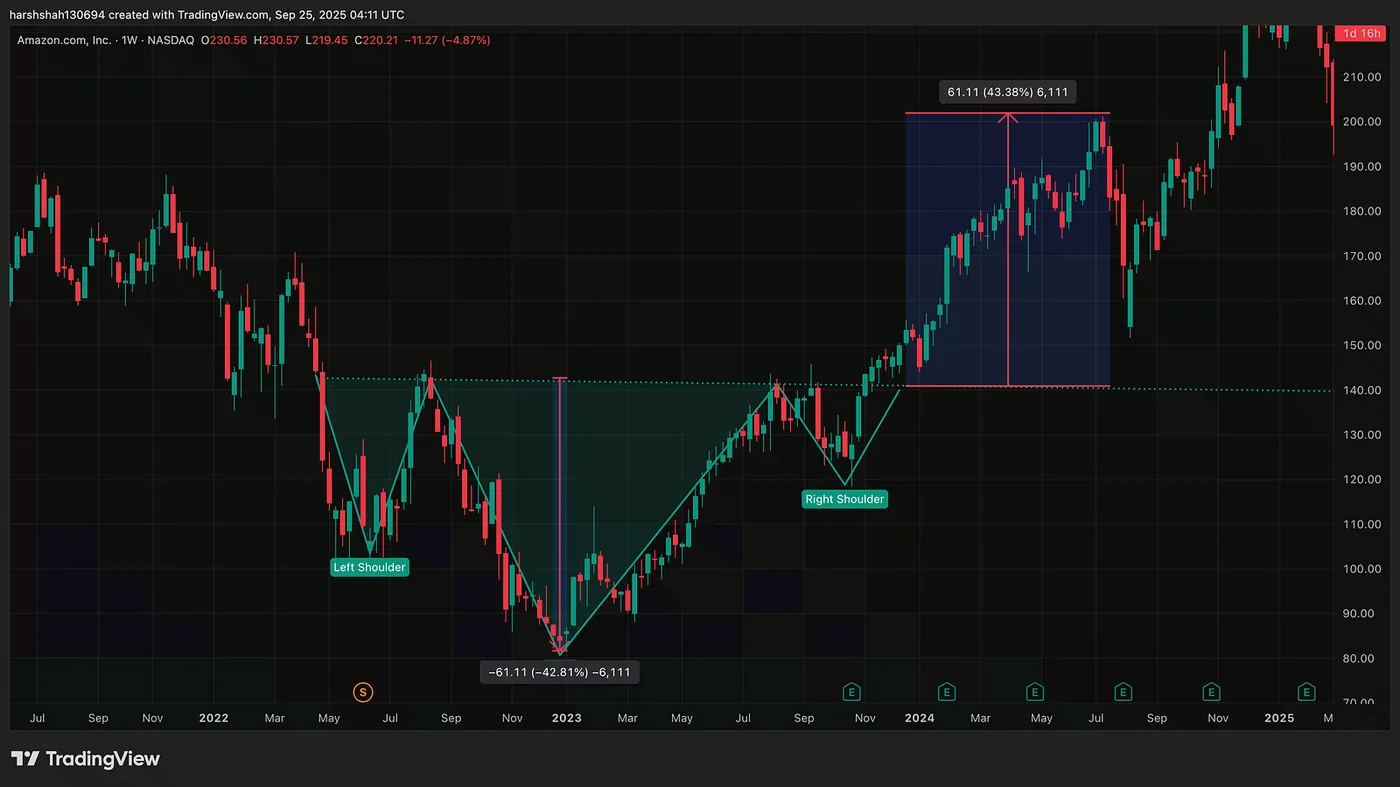The image size is (1400, 787).
Task: Click the 160.00 price axis label
Action: (x=1361, y=301)
